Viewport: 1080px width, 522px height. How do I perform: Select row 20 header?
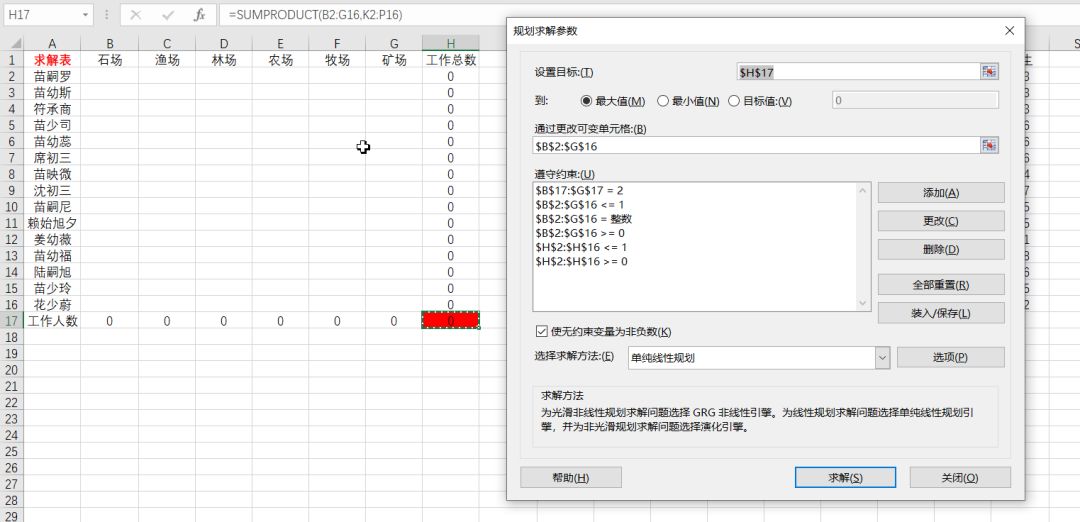point(11,370)
